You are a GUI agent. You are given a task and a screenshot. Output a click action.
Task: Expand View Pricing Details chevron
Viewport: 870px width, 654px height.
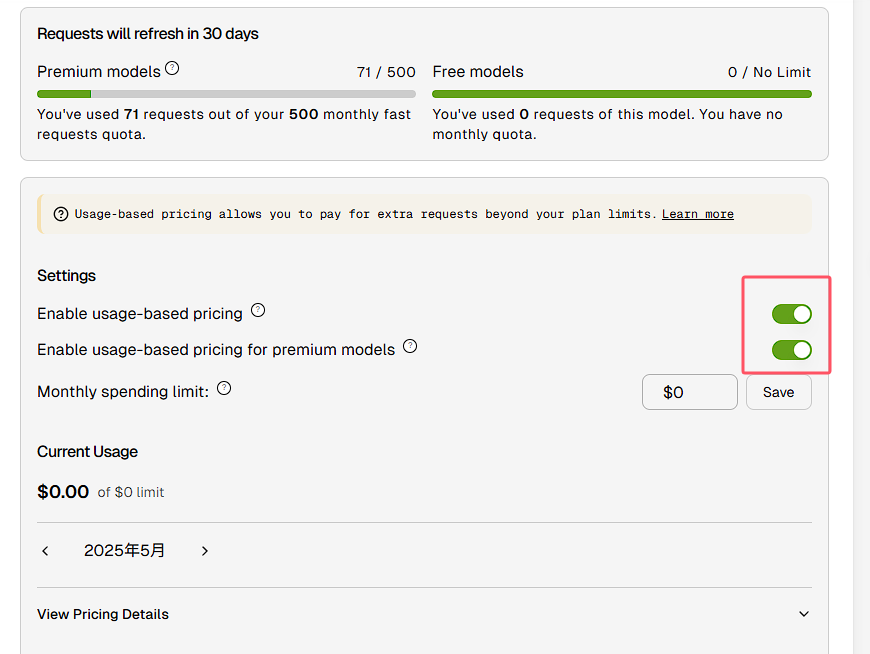point(804,614)
